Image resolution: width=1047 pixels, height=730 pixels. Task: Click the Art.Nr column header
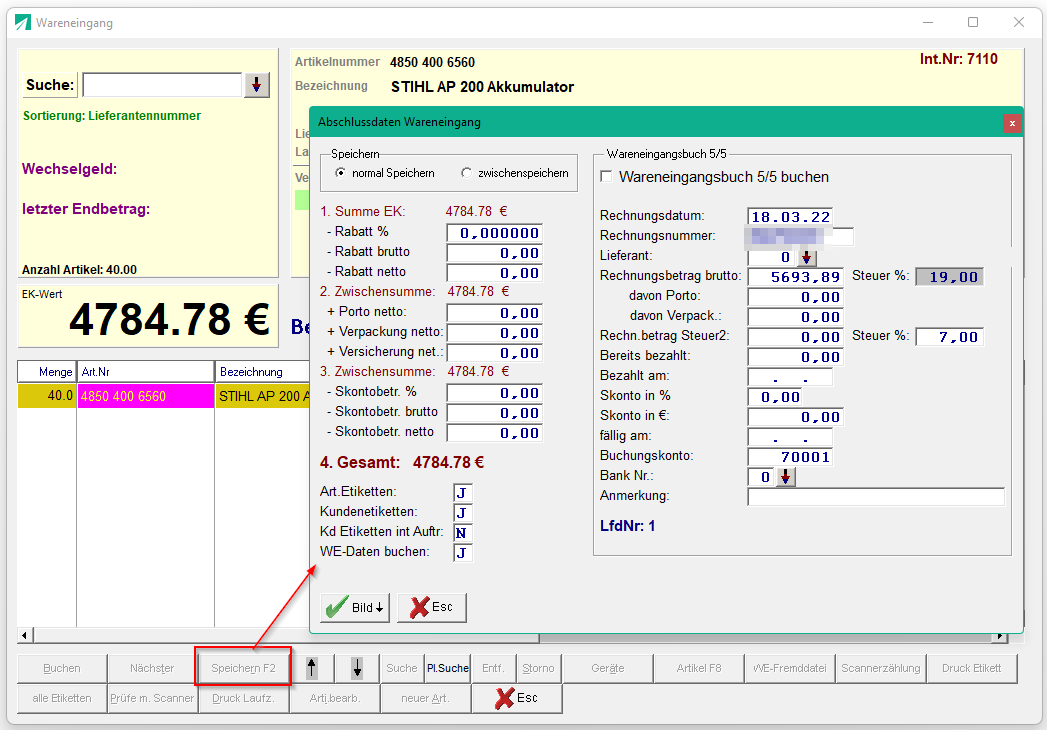pos(146,372)
